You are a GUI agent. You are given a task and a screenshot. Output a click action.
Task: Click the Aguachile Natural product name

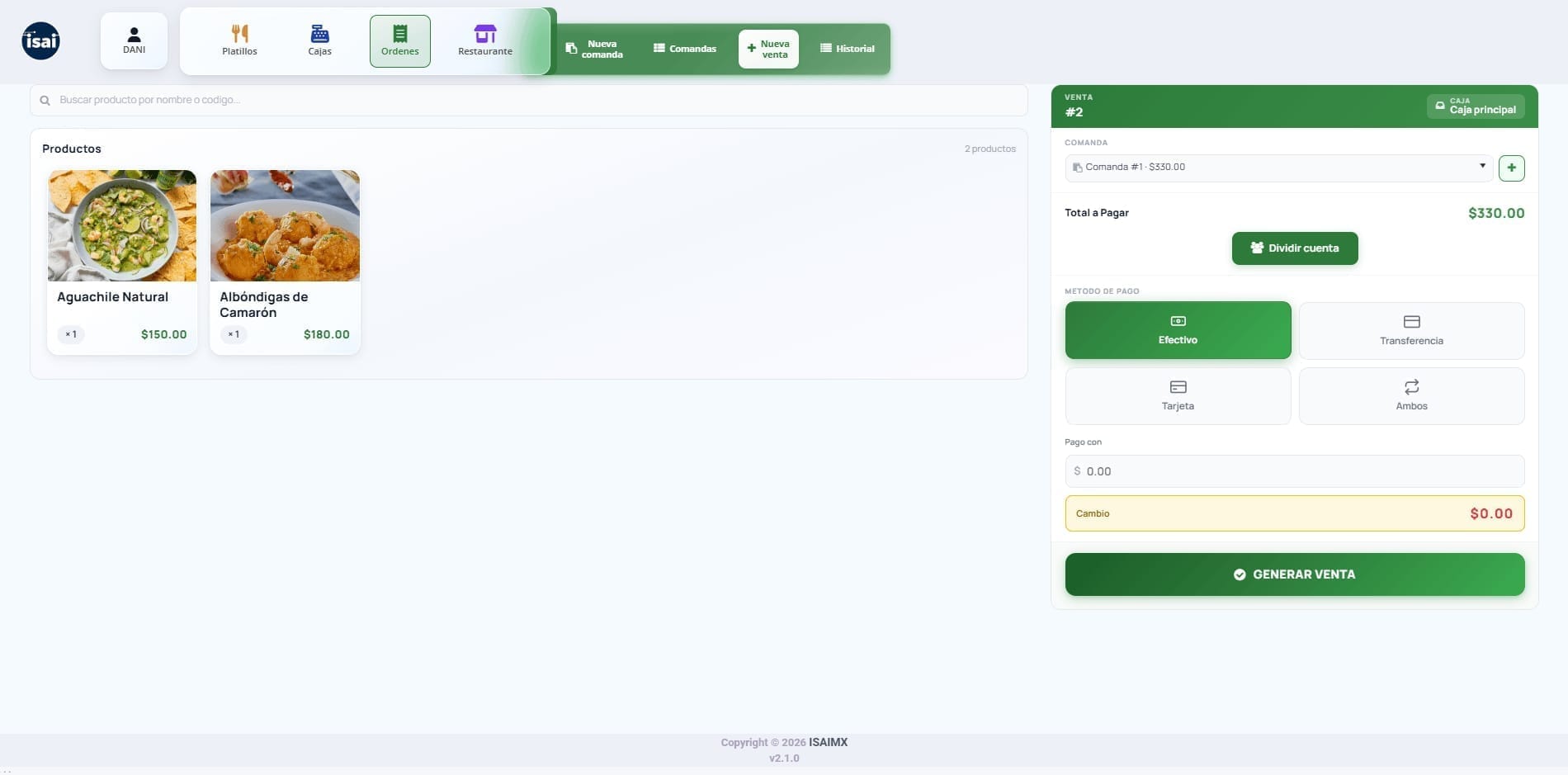(112, 297)
